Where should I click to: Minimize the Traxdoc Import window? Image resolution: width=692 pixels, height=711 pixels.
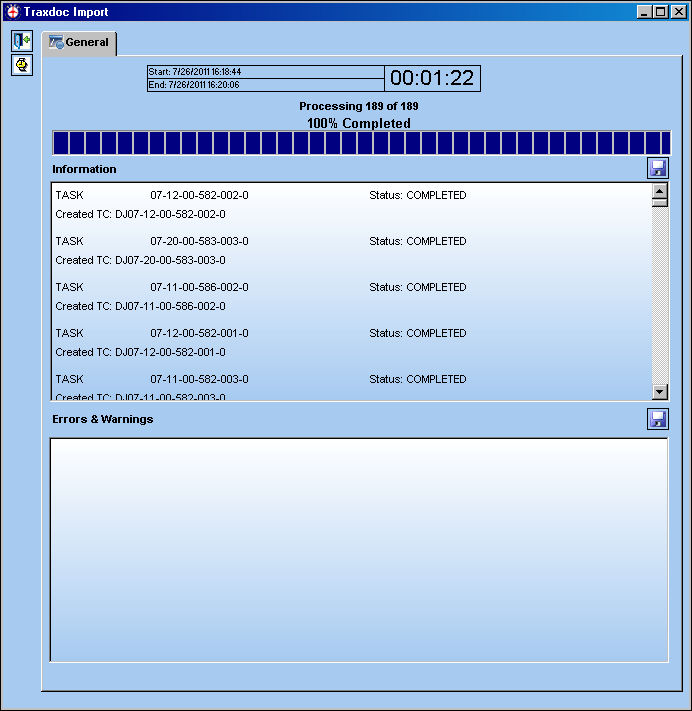(x=644, y=12)
